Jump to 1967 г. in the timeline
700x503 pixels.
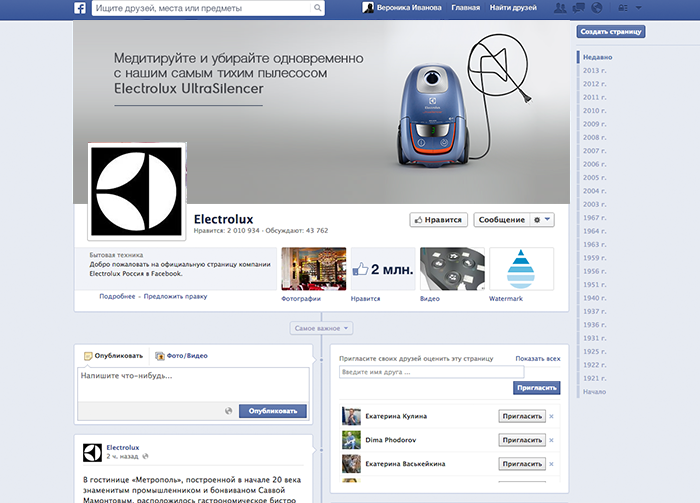tap(595, 218)
